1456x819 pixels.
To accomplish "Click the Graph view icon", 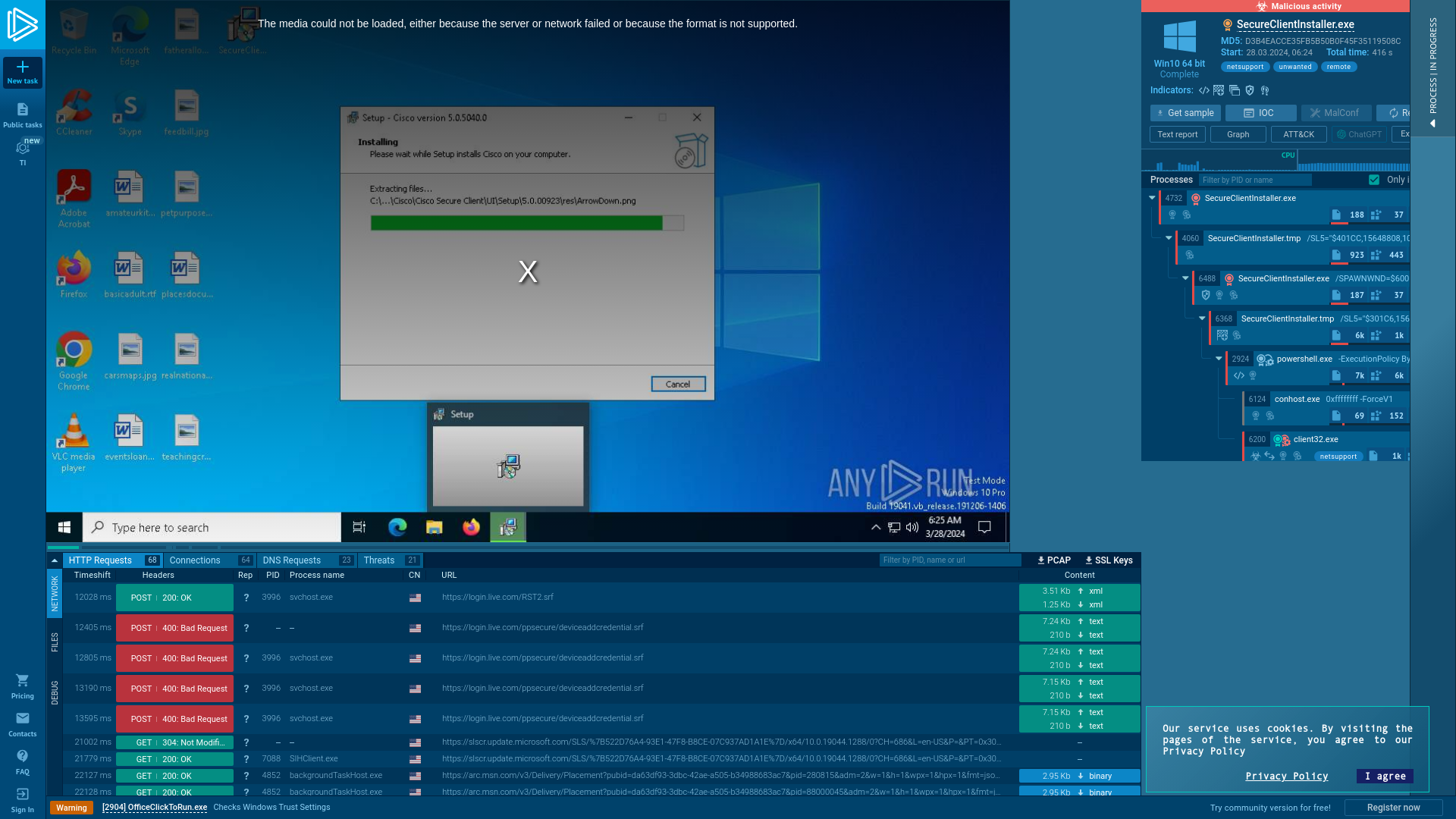I will (1238, 134).
